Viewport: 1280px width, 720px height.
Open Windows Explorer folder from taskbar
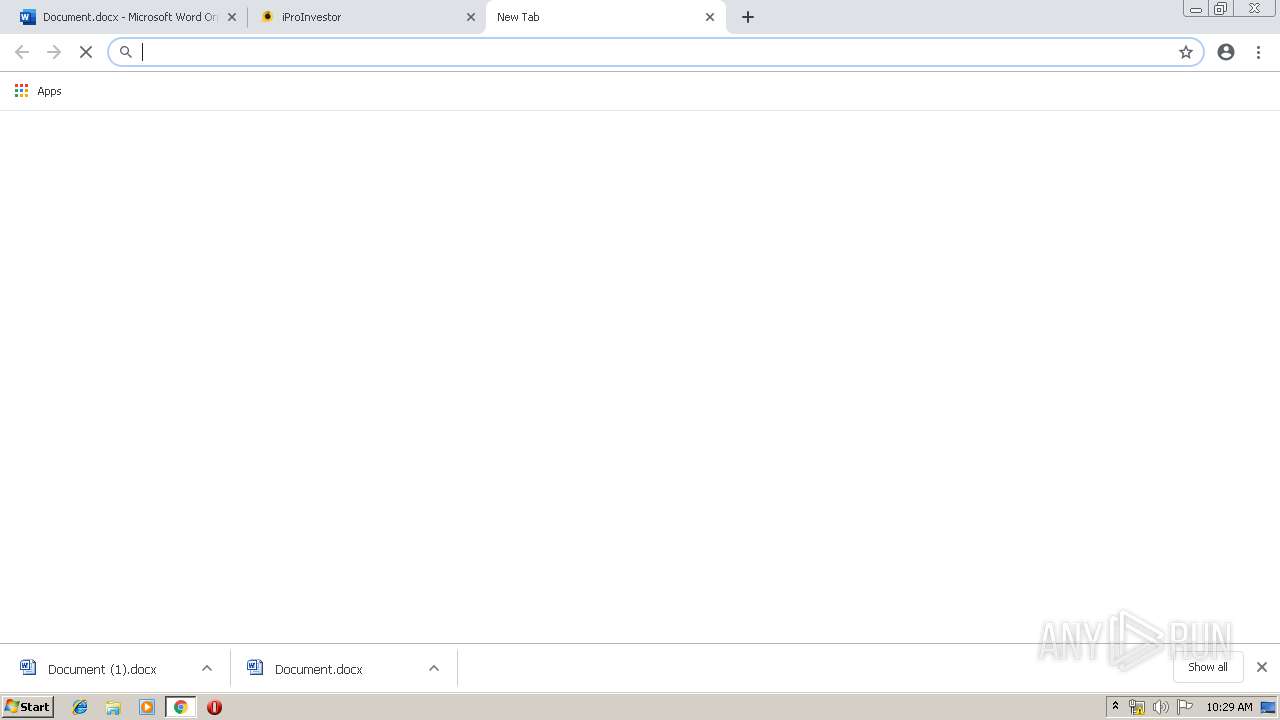click(113, 707)
